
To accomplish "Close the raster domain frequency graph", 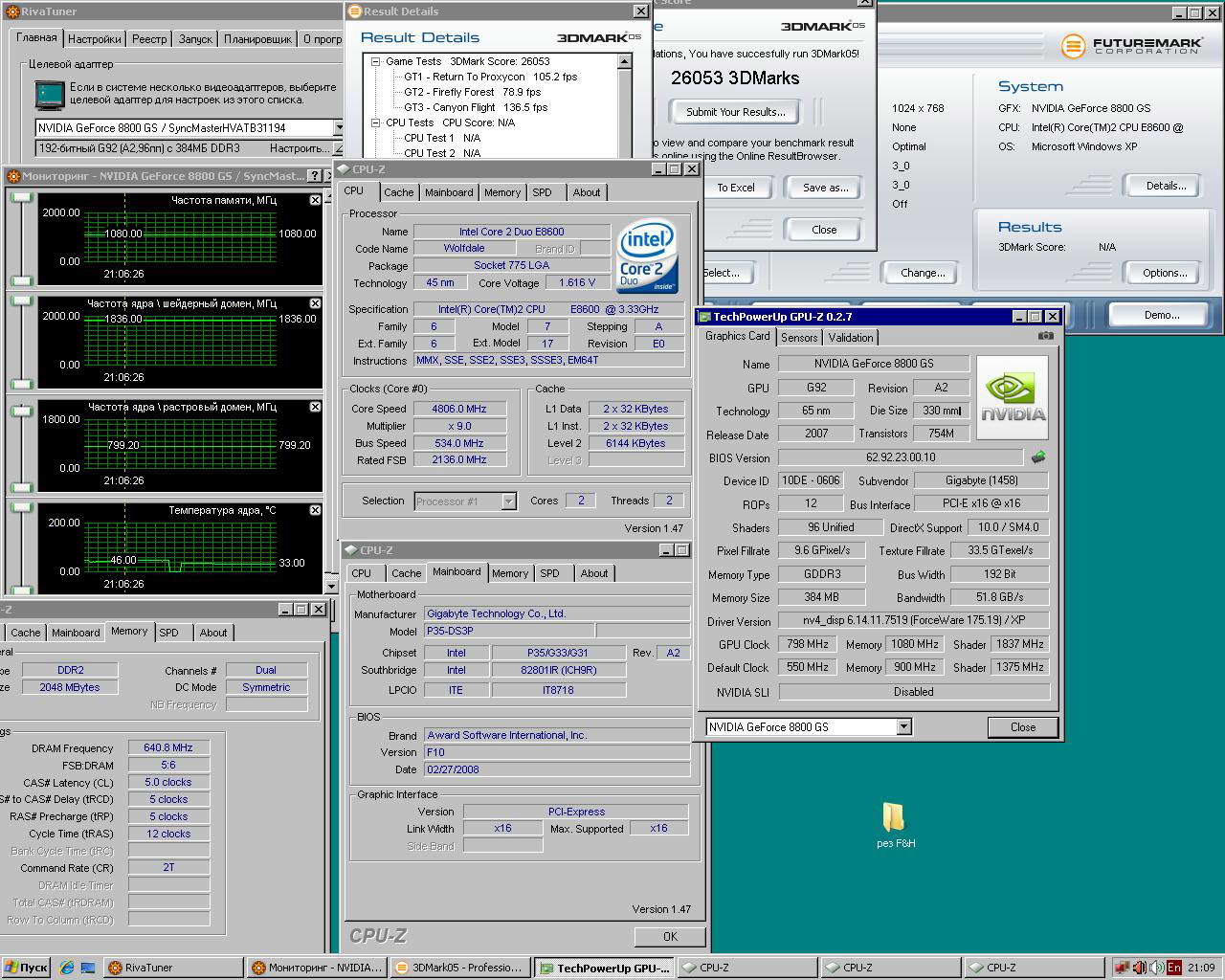I will (x=315, y=407).
